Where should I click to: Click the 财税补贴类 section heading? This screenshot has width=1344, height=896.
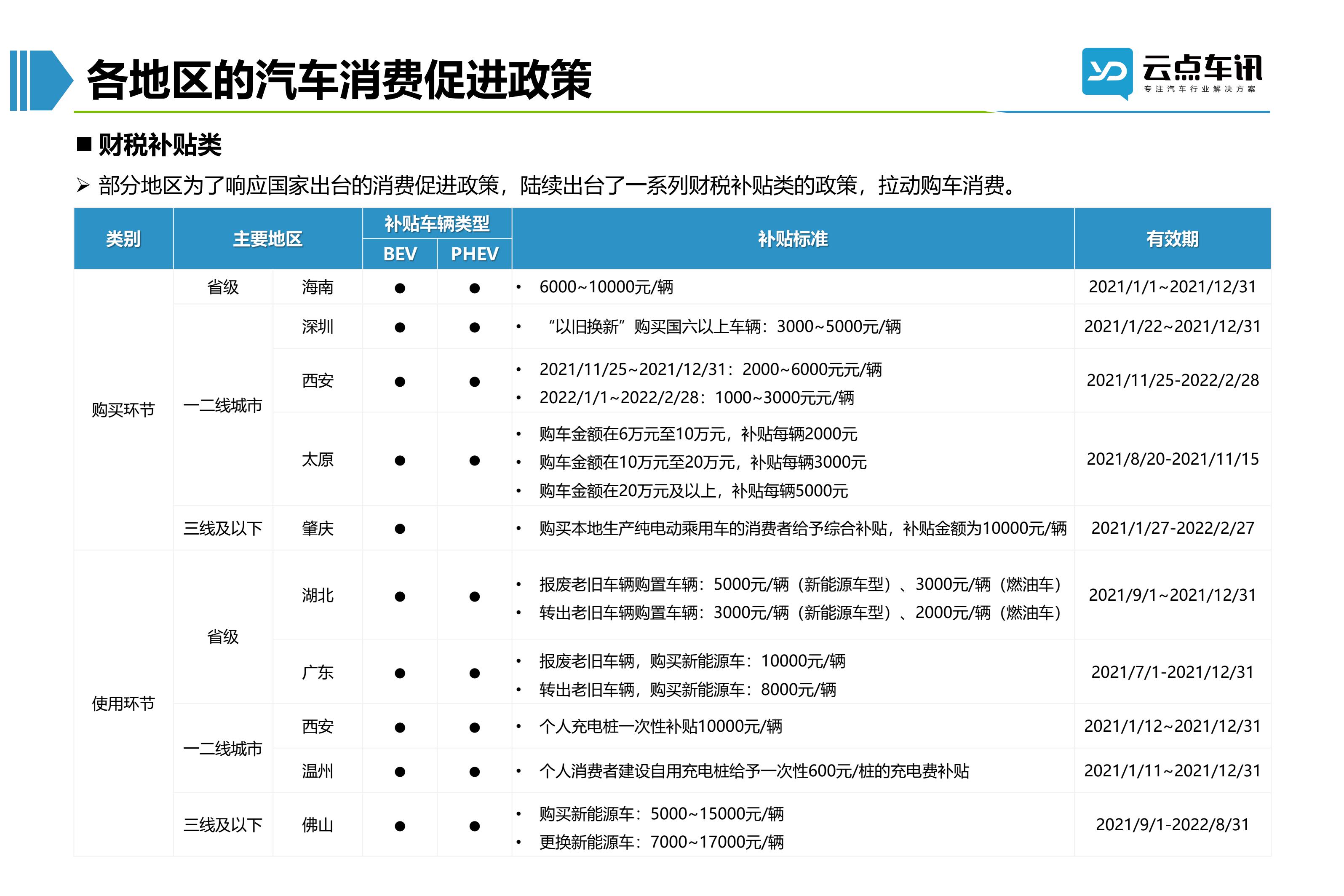point(159,144)
